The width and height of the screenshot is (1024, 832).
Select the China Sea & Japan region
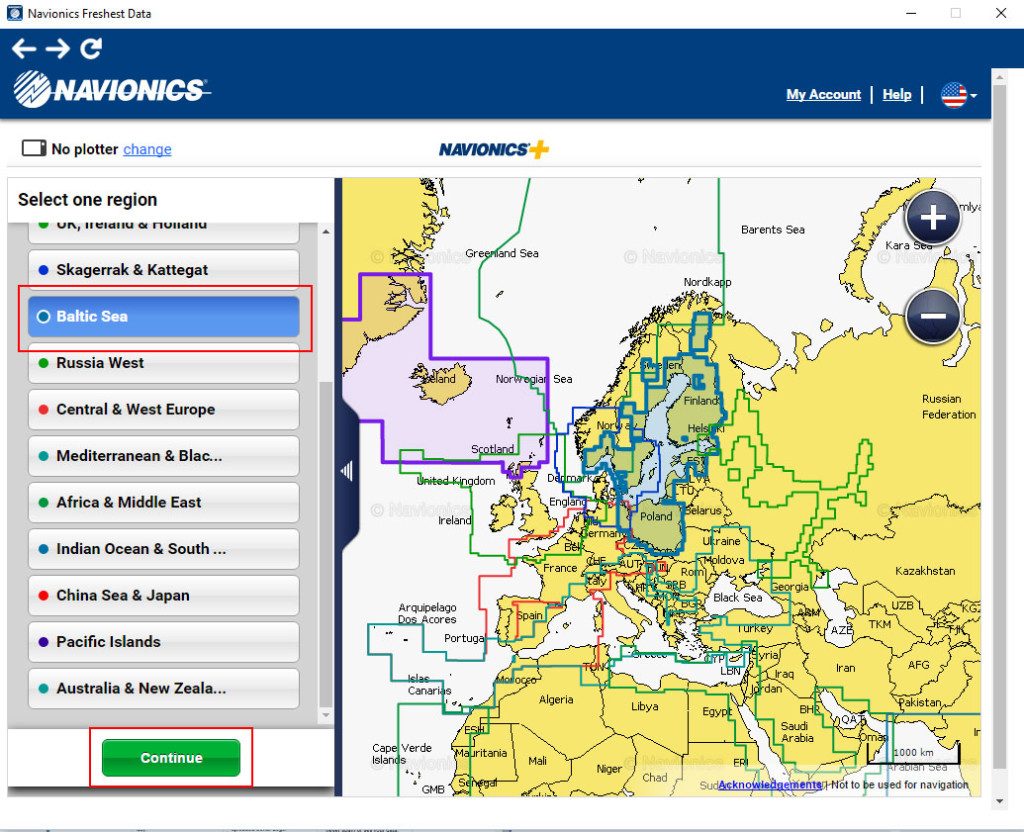tap(164, 596)
